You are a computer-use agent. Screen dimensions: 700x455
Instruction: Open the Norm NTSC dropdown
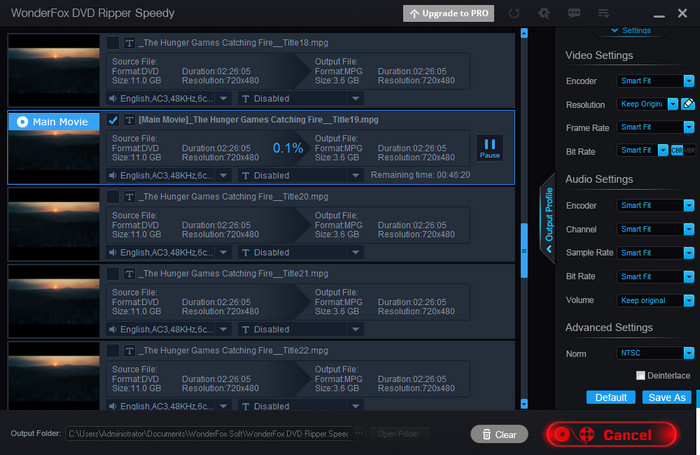(x=655, y=353)
